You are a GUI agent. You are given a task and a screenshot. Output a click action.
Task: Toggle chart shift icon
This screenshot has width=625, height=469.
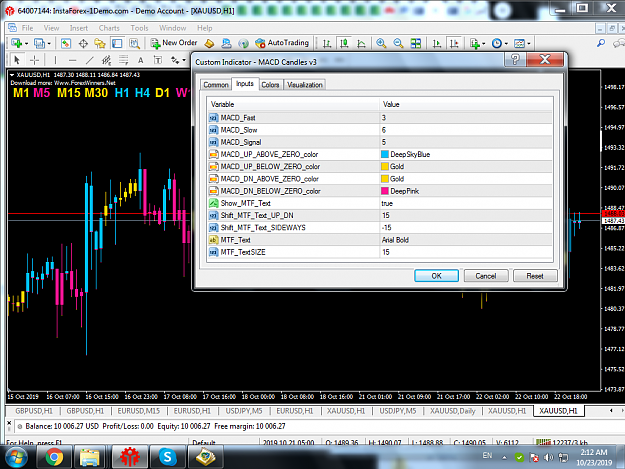454,43
